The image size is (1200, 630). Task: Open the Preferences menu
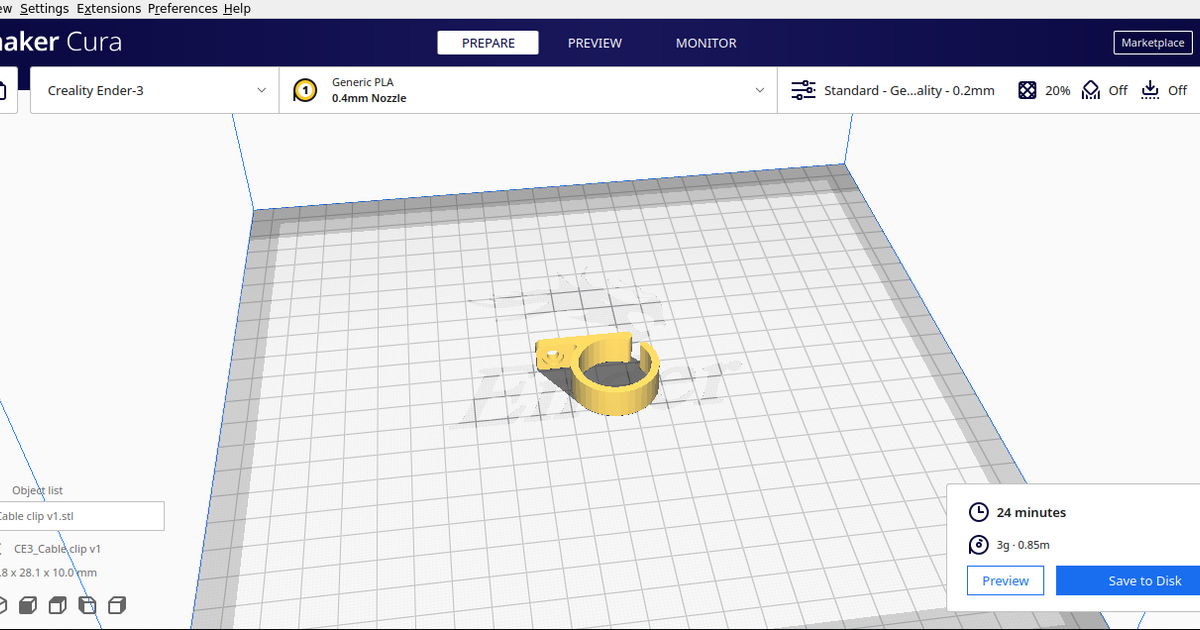point(182,8)
